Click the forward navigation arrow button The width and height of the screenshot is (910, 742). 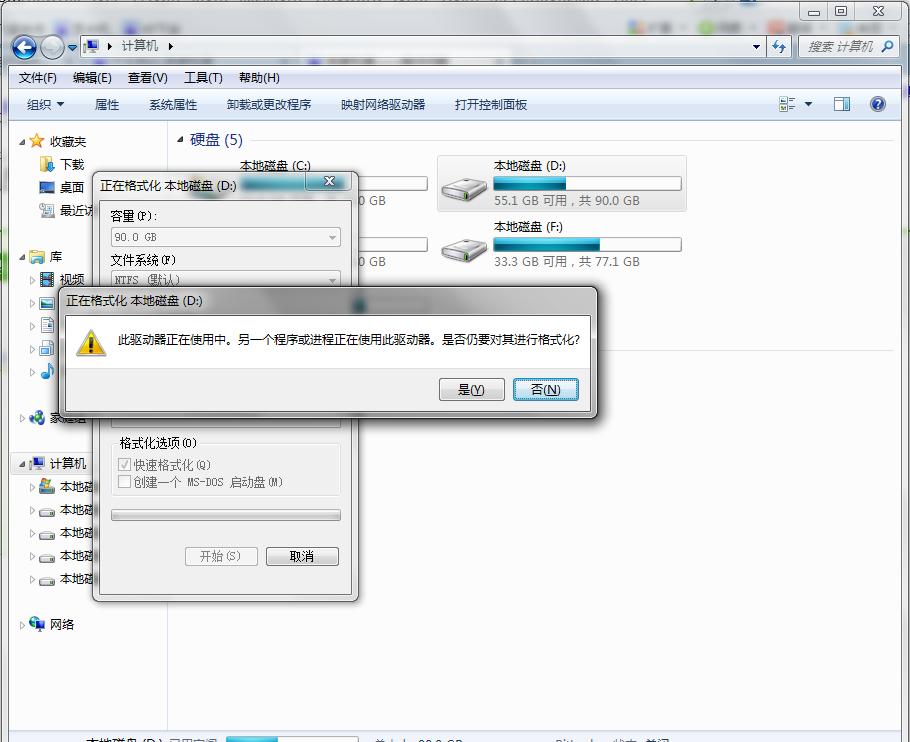tap(52, 48)
